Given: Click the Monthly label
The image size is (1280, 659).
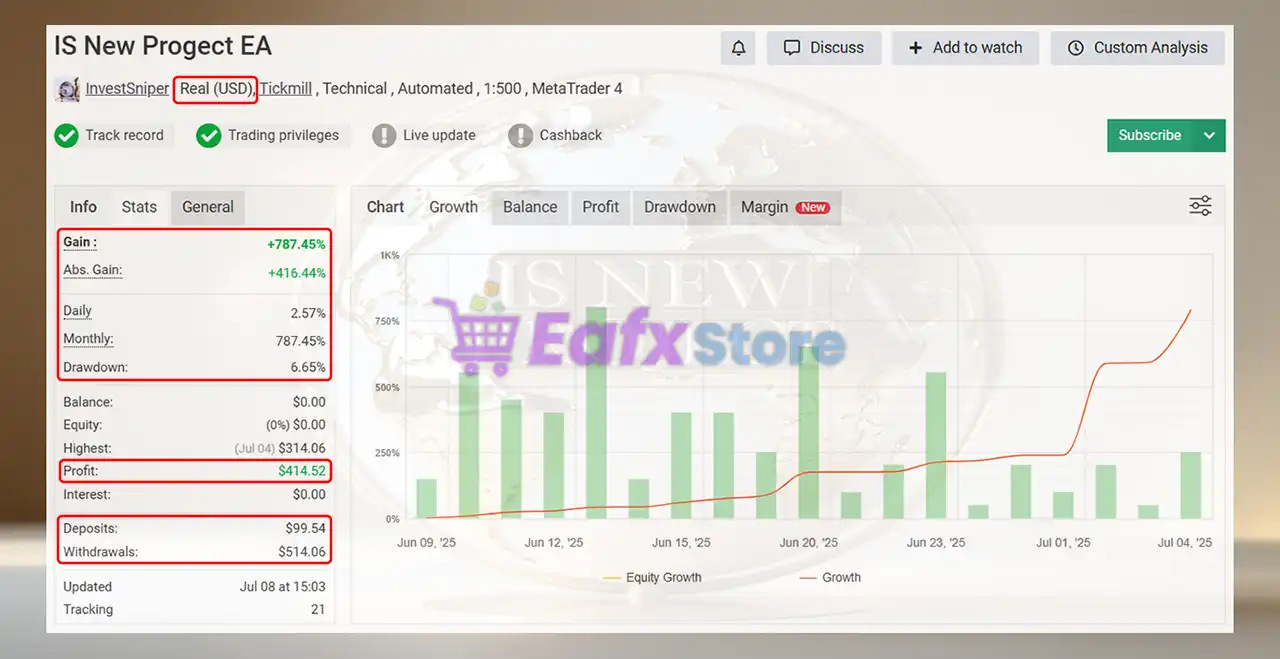Looking at the screenshot, I should [x=88, y=339].
